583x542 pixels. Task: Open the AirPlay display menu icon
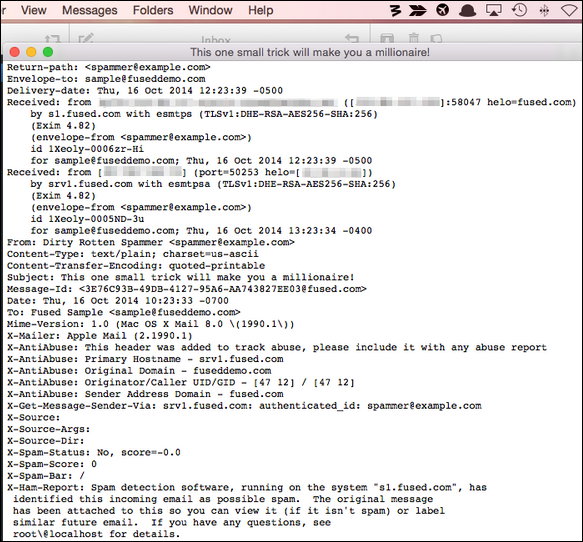point(493,10)
